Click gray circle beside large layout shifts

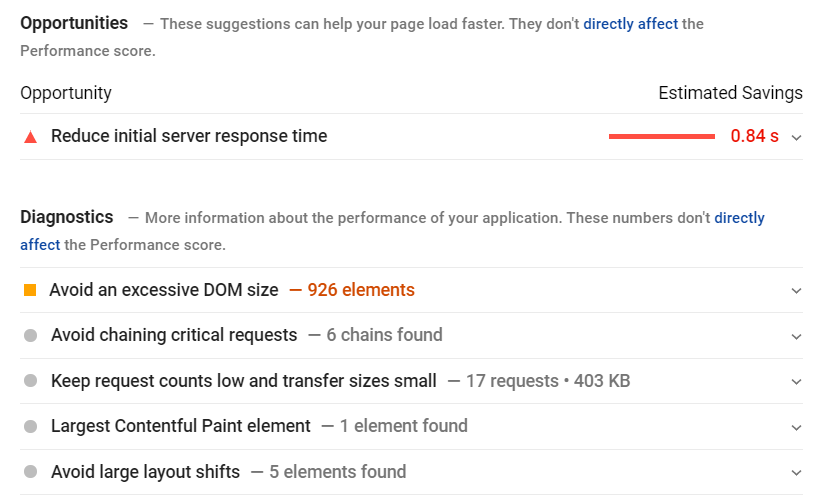pos(30,472)
